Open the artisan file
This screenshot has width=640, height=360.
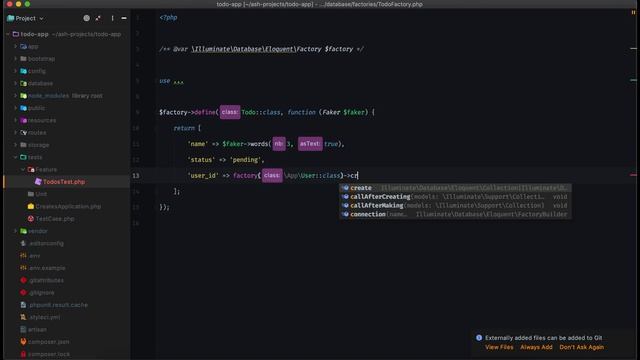[37, 329]
